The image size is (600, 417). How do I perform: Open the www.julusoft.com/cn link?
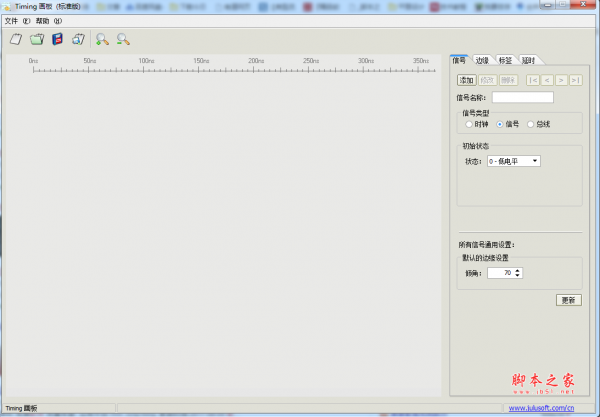(541, 408)
